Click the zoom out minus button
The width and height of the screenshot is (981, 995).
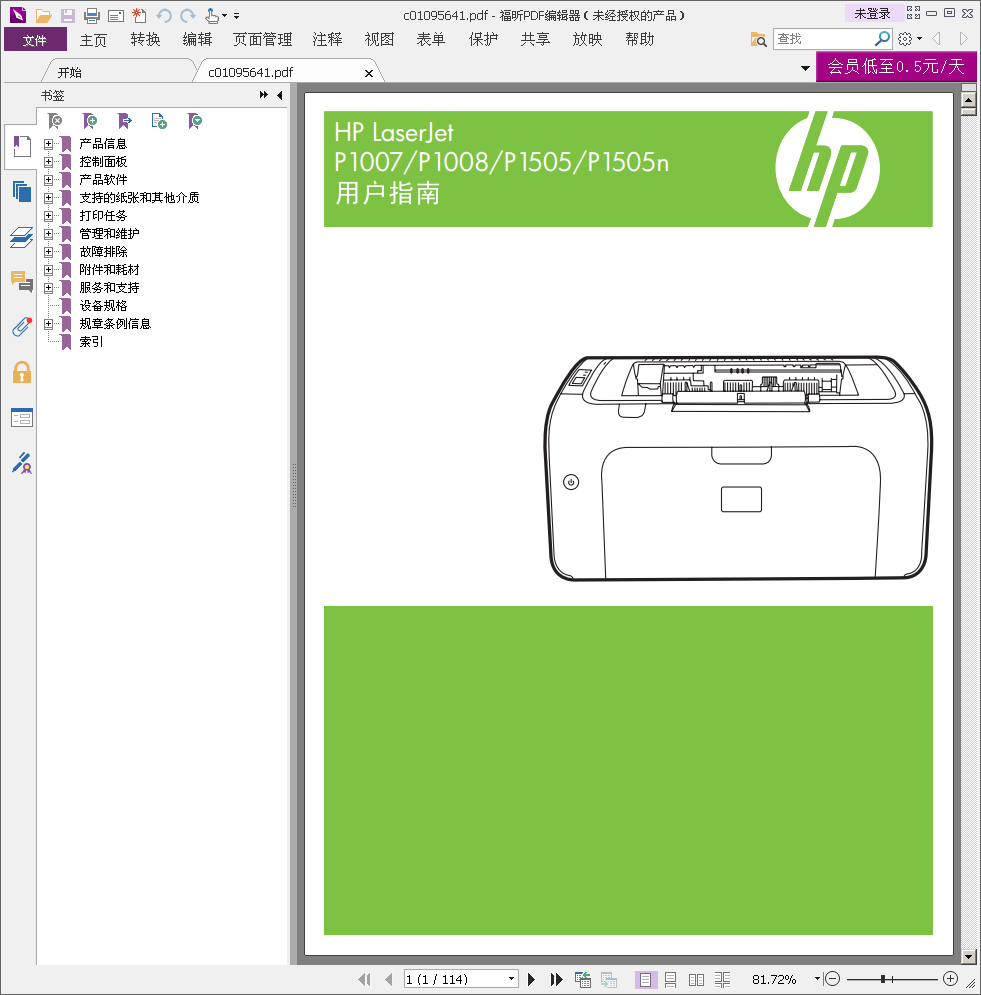(833, 979)
